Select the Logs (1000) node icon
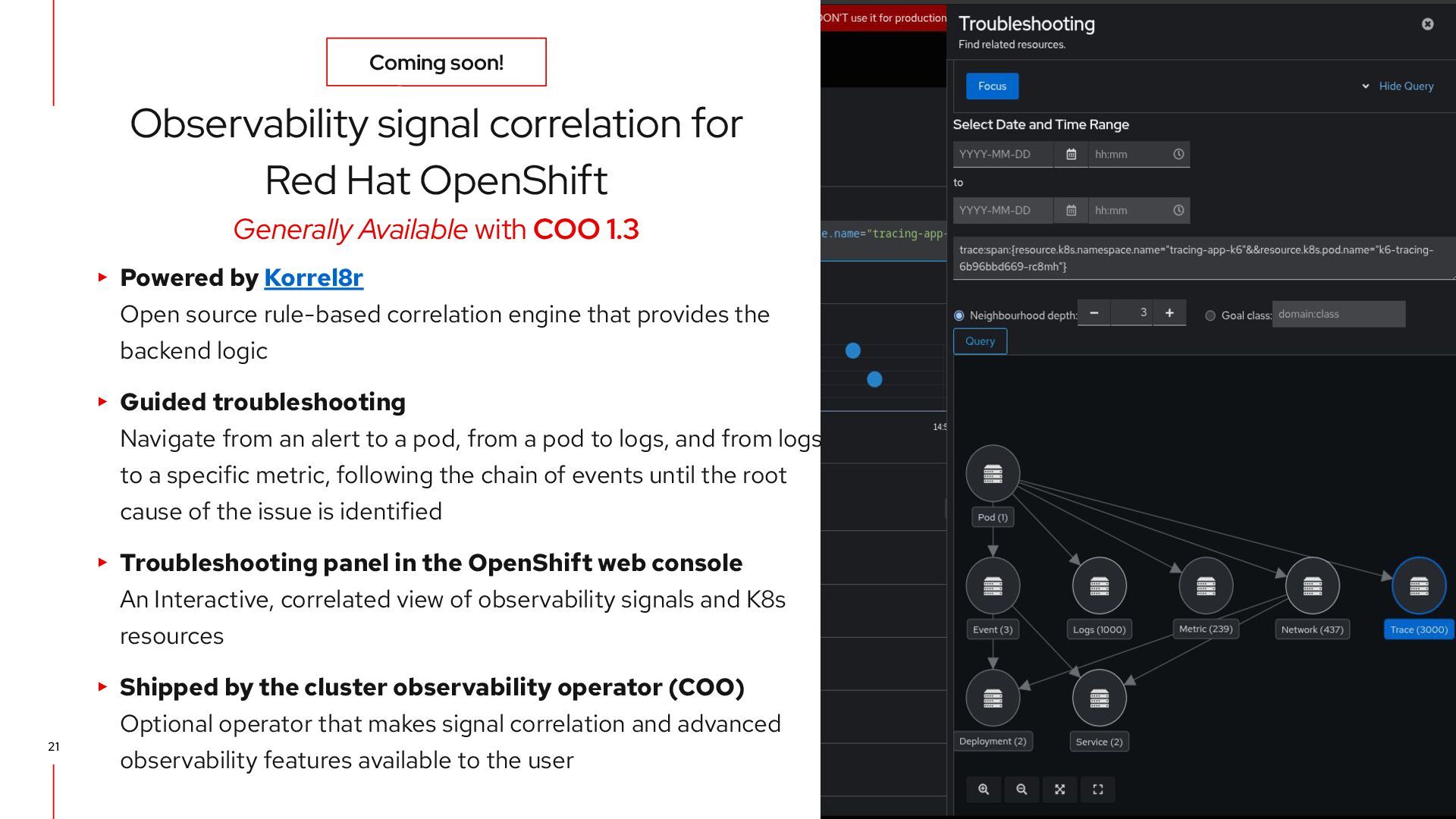Viewport: 1456px width, 819px height. [x=1099, y=585]
